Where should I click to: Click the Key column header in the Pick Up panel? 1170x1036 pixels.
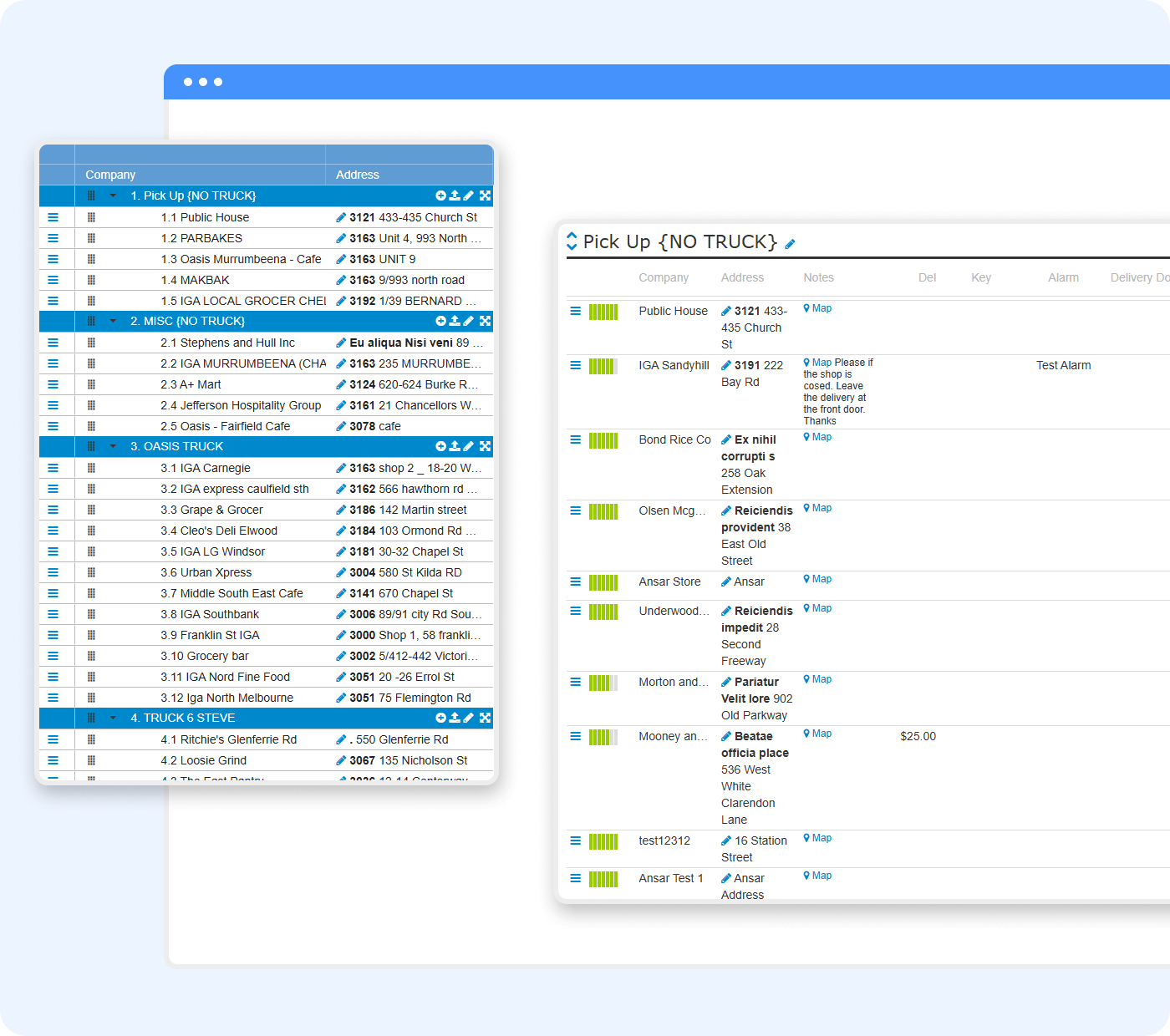point(981,277)
